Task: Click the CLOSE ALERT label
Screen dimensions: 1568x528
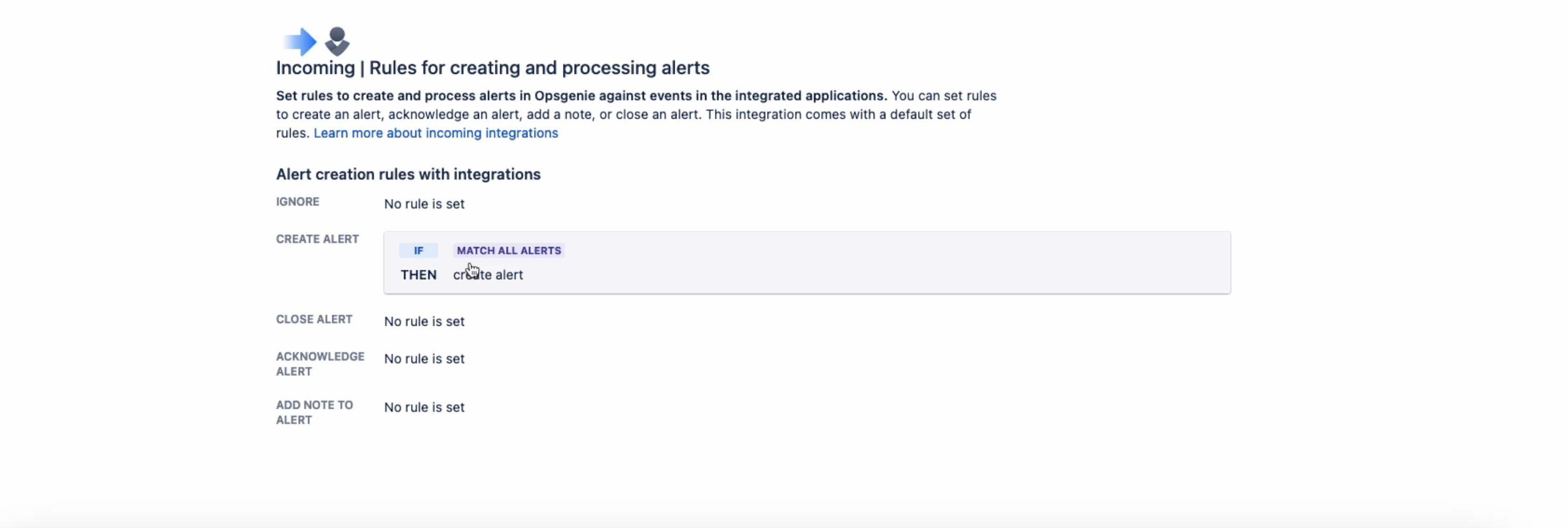Action: [x=314, y=319]
